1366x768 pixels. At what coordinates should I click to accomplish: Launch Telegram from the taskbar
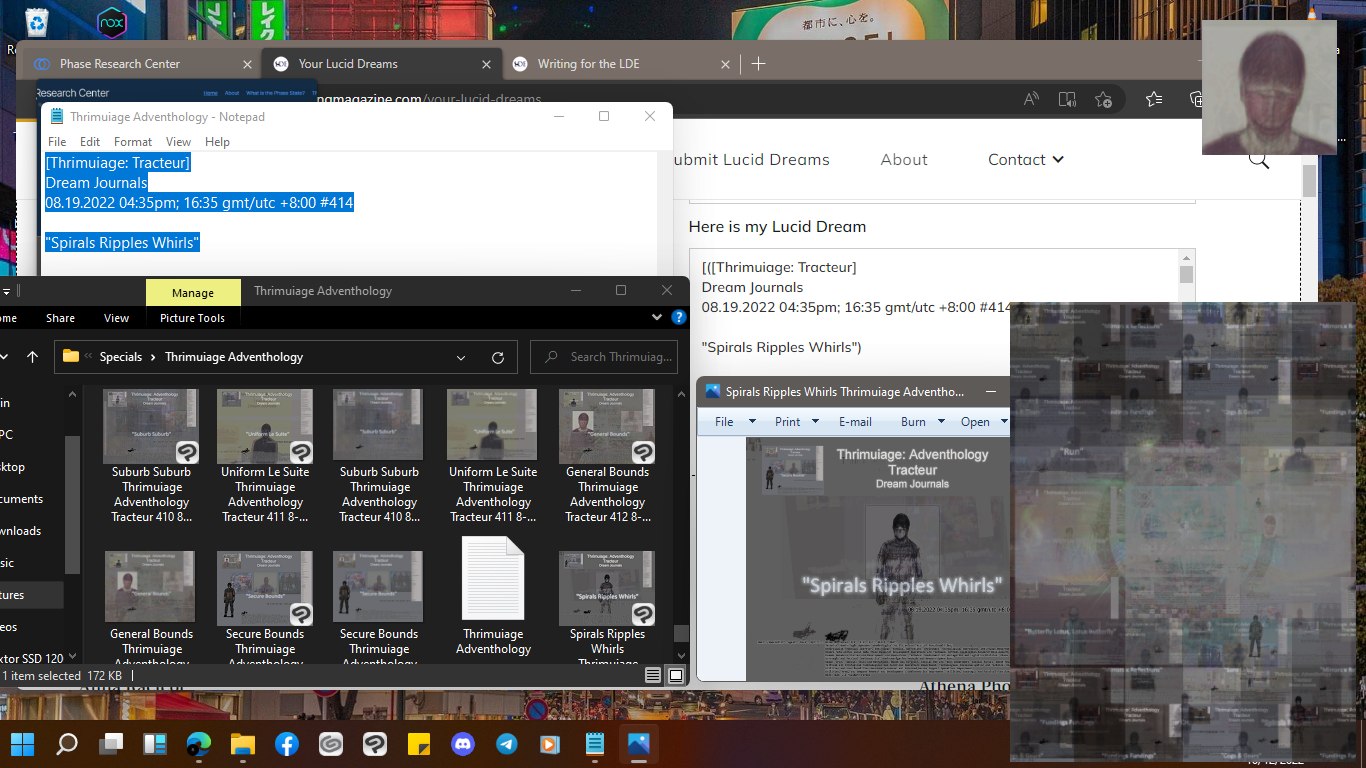coord(507,744)
